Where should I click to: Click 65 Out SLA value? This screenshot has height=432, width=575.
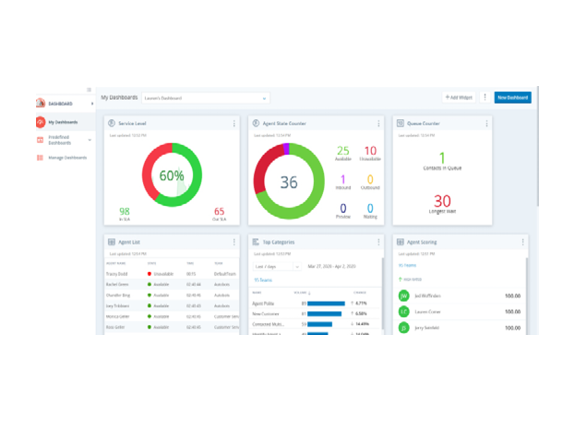[219, 211]
